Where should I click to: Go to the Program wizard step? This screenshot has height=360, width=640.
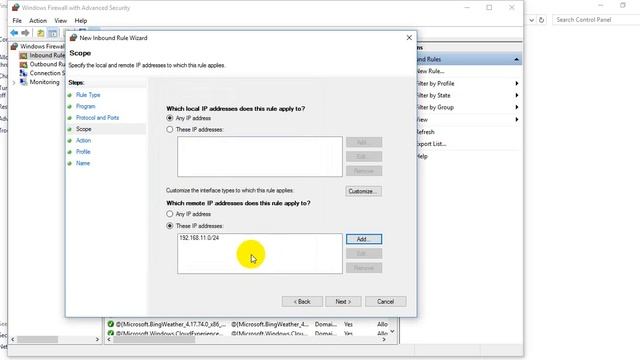[x=85, y=106]
